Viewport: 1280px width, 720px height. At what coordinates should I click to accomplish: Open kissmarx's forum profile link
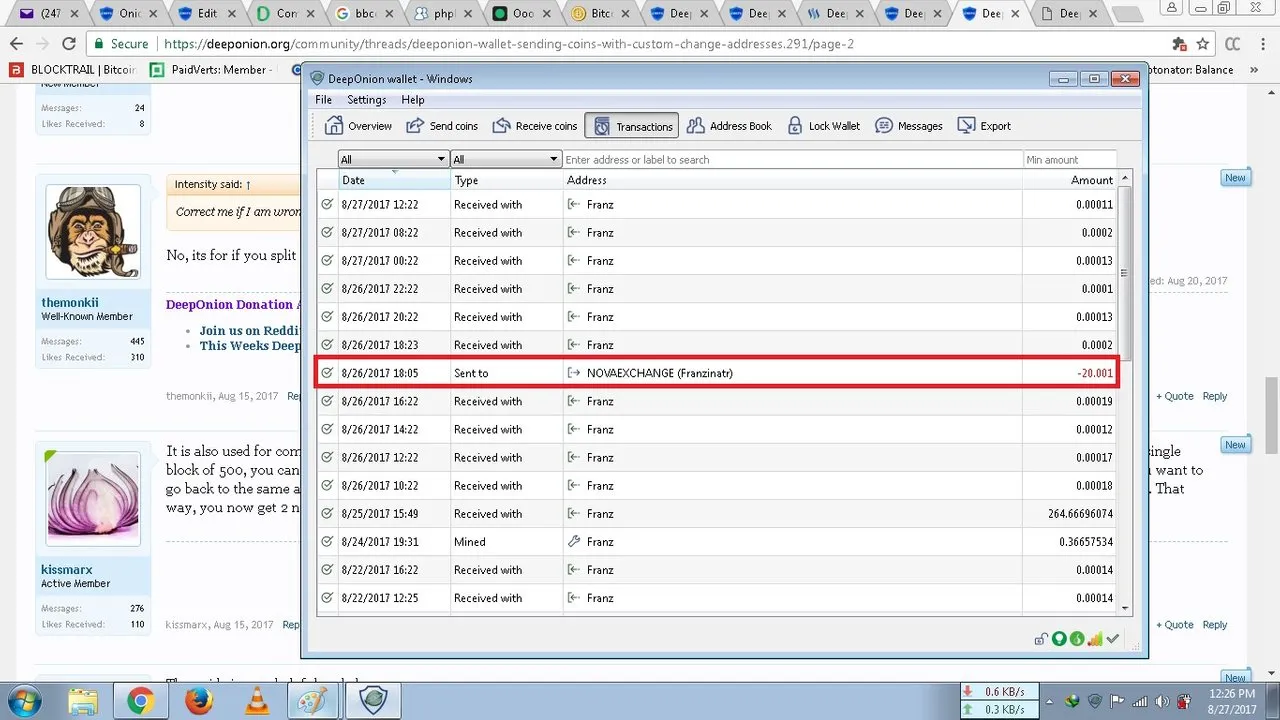coord(67,570)
